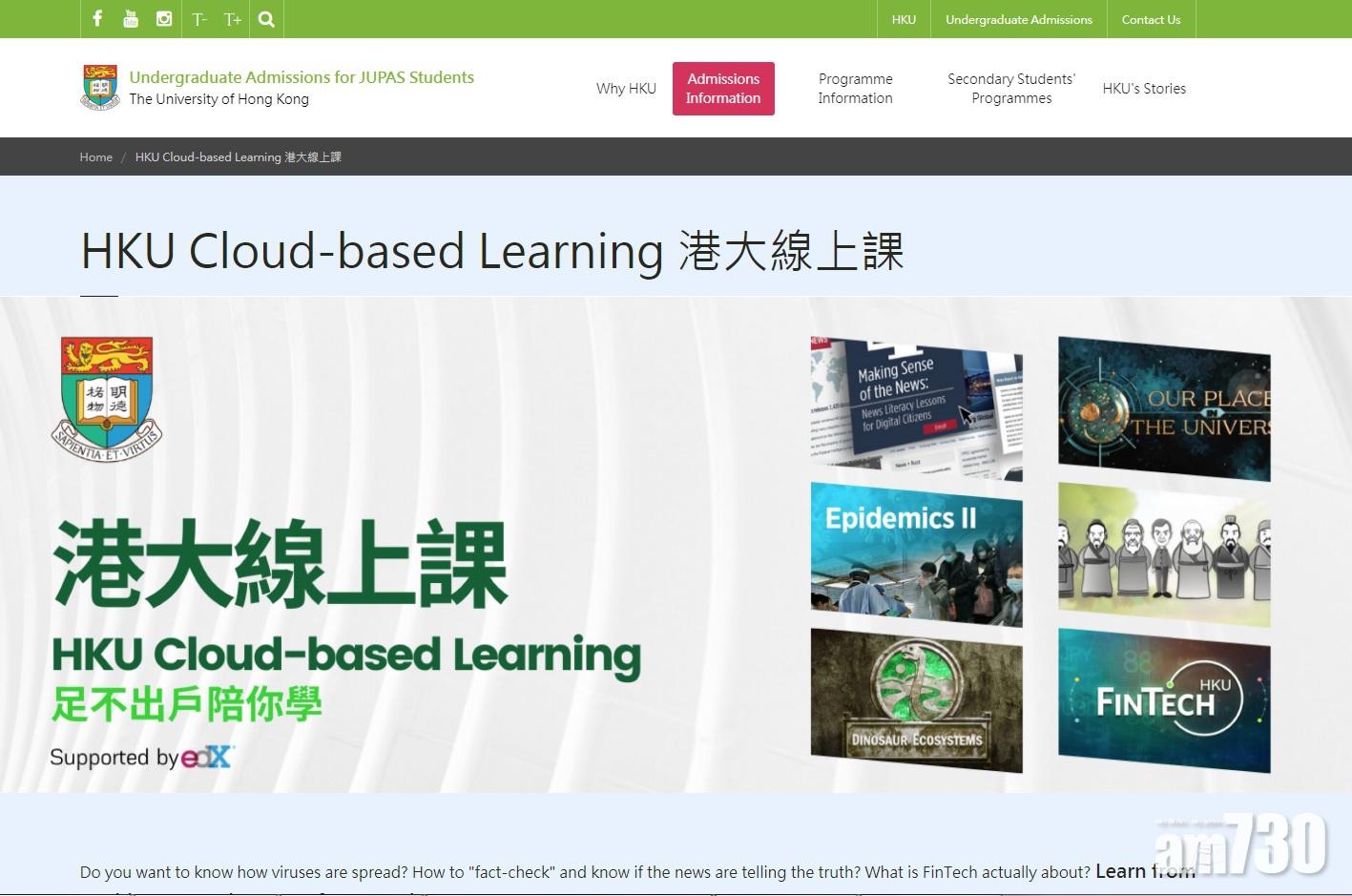Viewport: 1352px width, 896px height.
Task: Open the Secondary Students' Programmes menu
Action: click(1010, 88)
